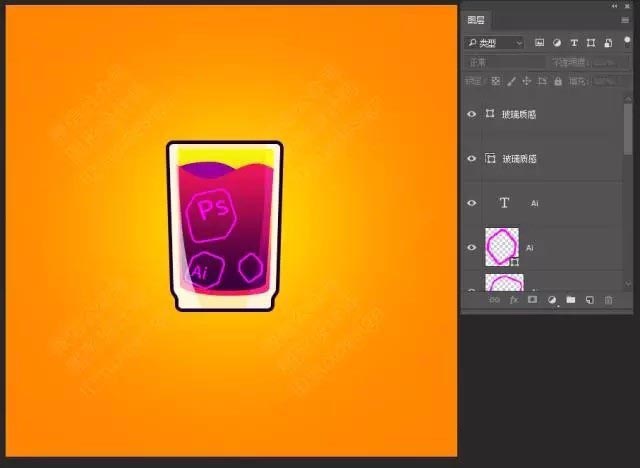Switch to the 图层 tab
Viewport: 640px width, 468px height.
point(476,20)
